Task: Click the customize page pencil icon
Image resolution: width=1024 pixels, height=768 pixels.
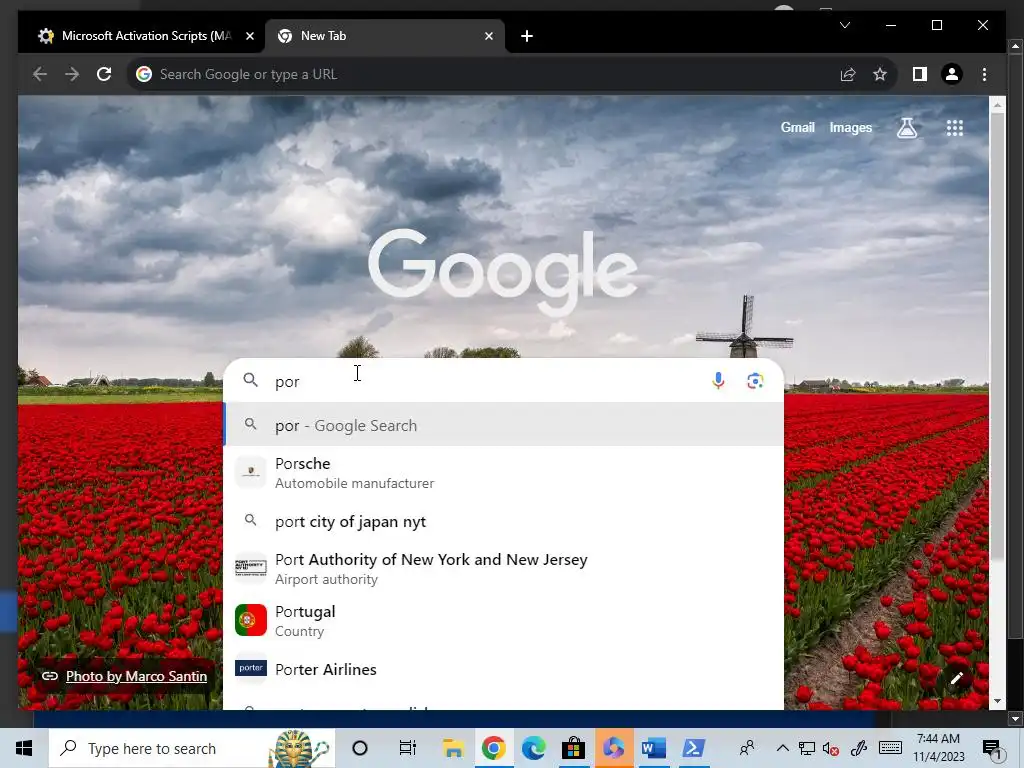Action: (957, 678)
